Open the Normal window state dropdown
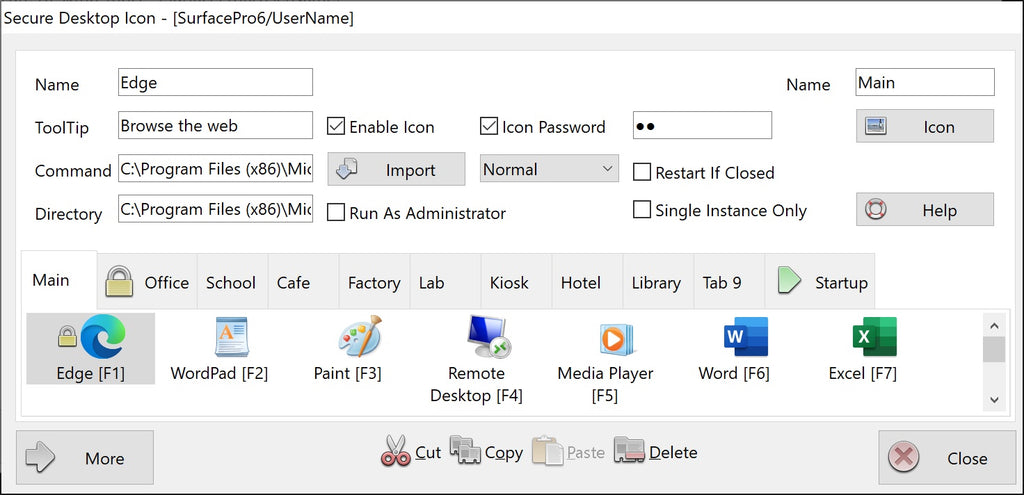1024x495 pixels. [x=549, y=169]
